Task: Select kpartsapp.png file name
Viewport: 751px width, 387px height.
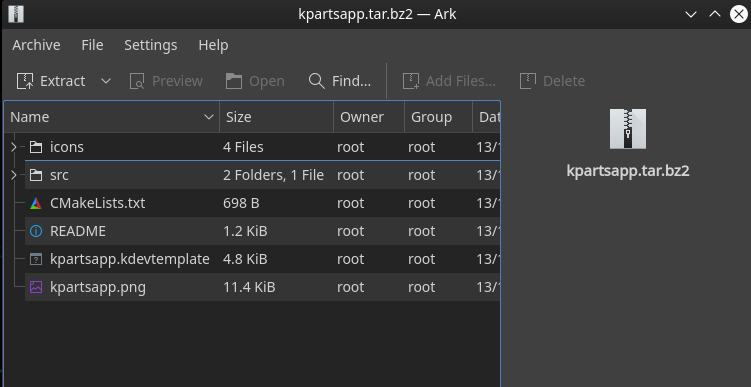Action: [98, 287]
